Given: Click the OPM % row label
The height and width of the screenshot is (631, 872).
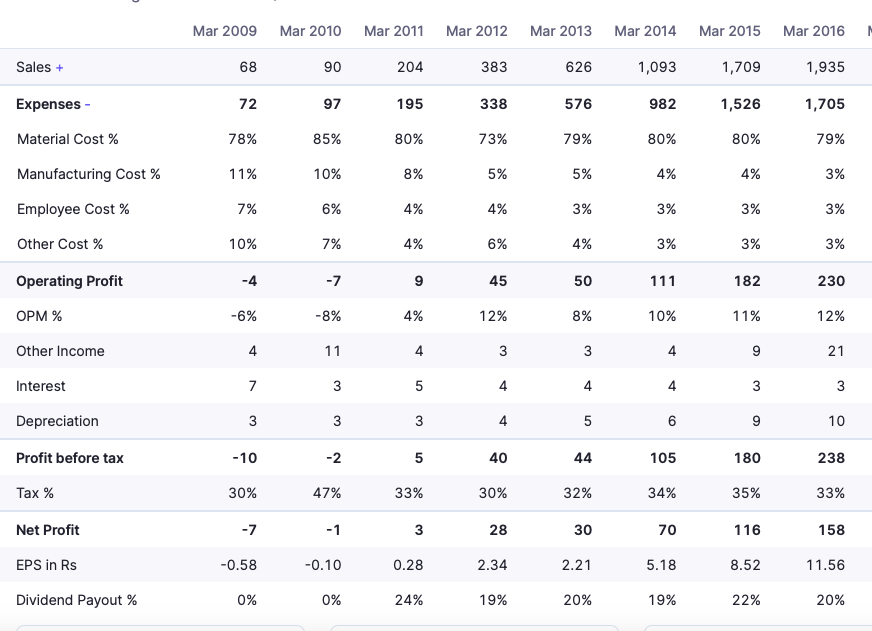Looking at the screenshot, I should [x=39, y=316].
